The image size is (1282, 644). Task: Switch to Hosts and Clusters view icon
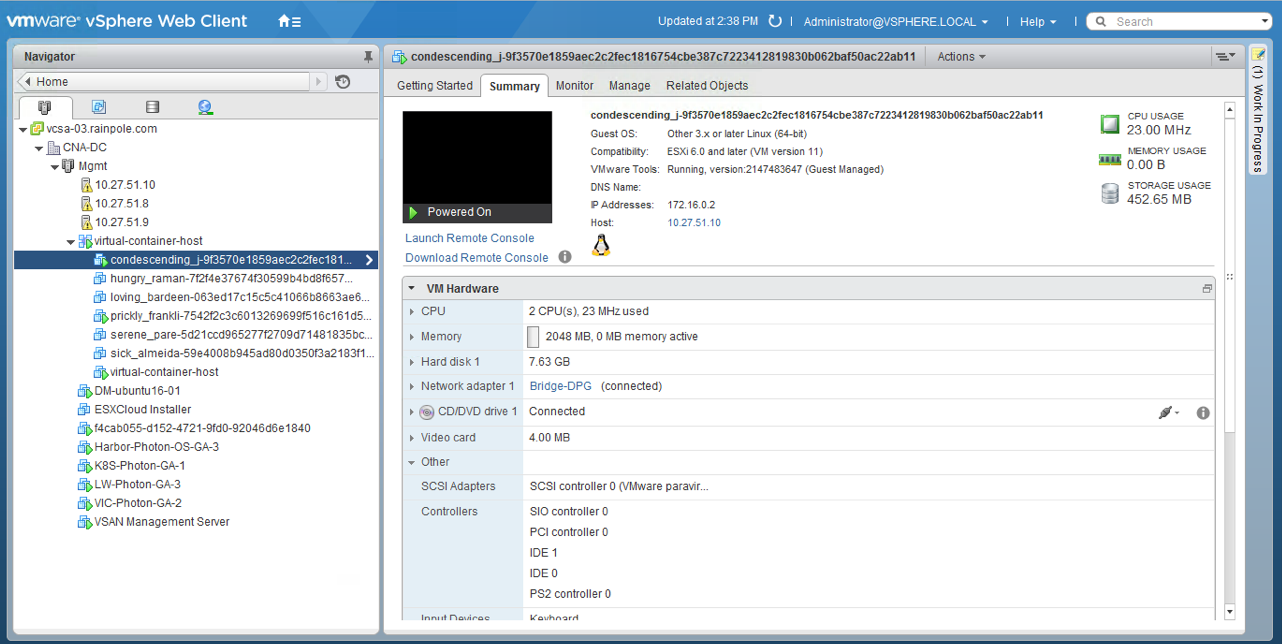click(x=44, y=107)
